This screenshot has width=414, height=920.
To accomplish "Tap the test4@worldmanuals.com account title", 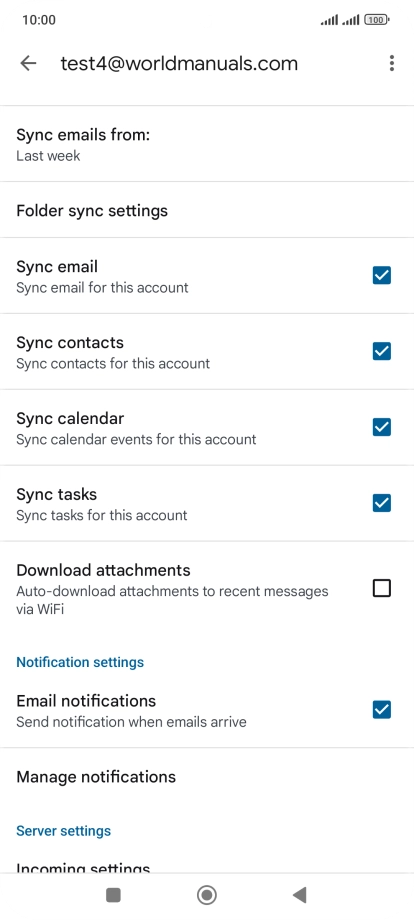I will (179, 63).
